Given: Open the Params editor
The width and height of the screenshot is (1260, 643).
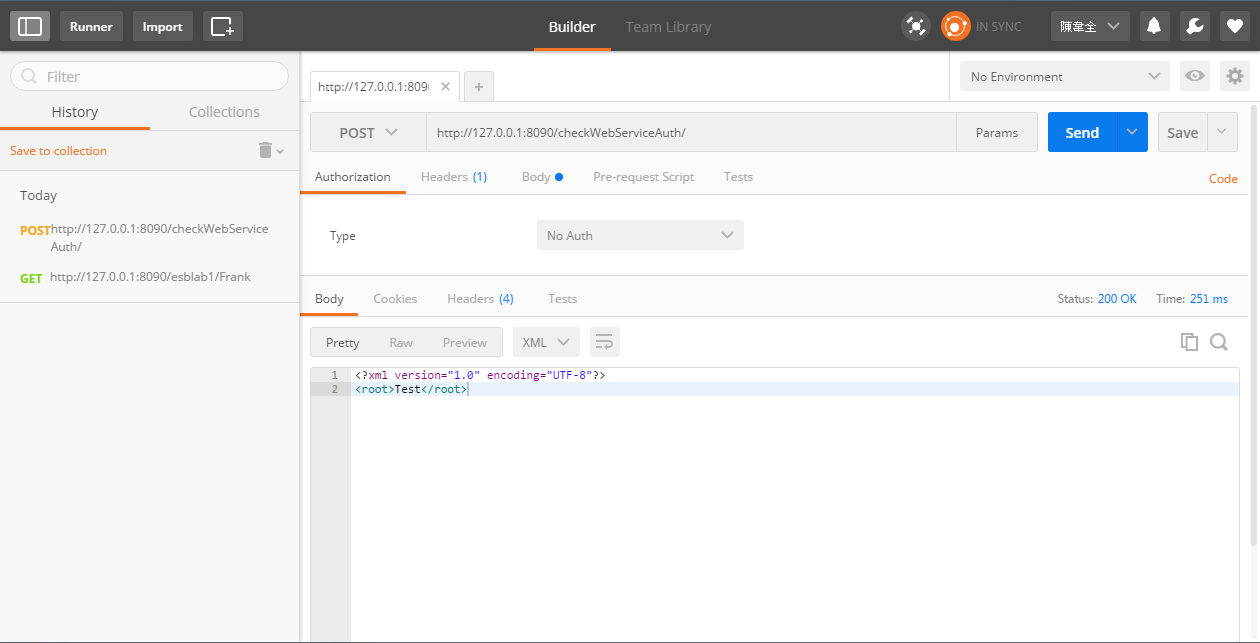Looking at the screenshot, I should [997, 132].
